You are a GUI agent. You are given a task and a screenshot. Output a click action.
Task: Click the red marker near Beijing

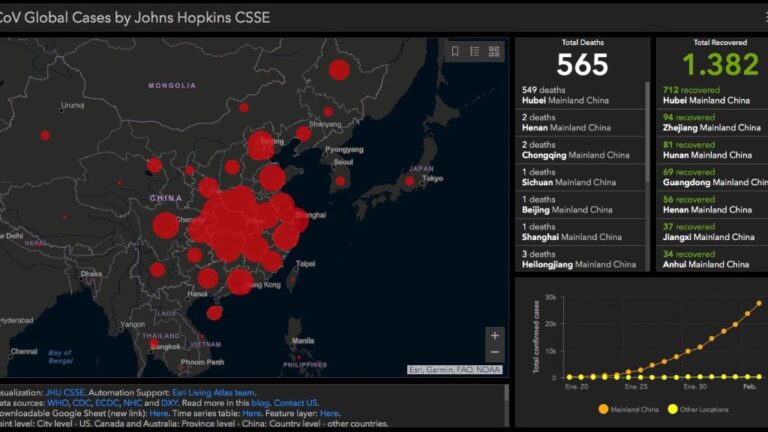tap(260, 144)
